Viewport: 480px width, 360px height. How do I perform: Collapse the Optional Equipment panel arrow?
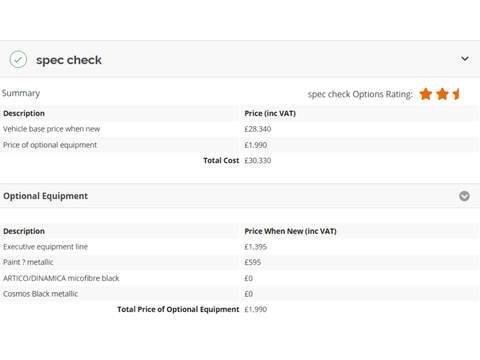[x=464, y=196]
